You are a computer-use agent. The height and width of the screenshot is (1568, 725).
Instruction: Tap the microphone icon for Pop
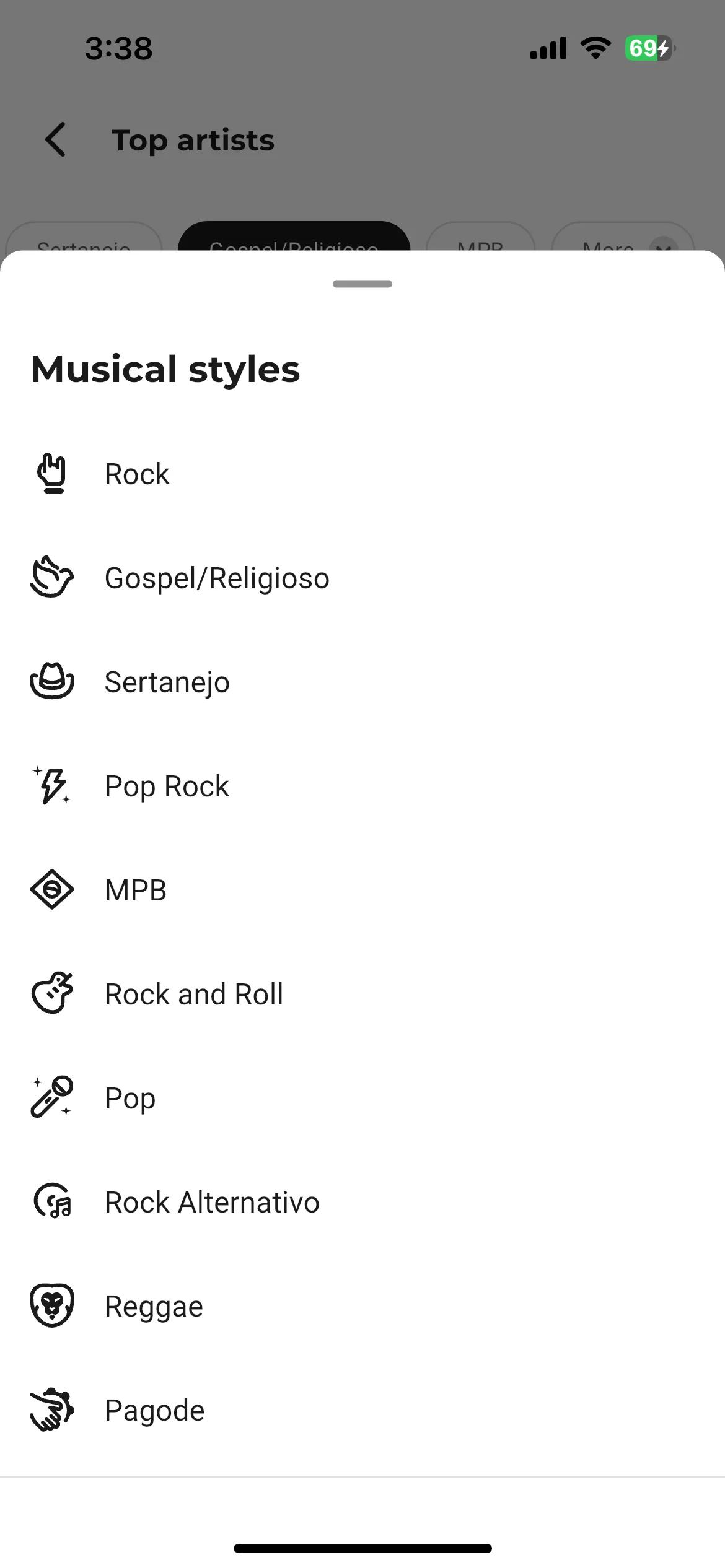pos(52,1097)
